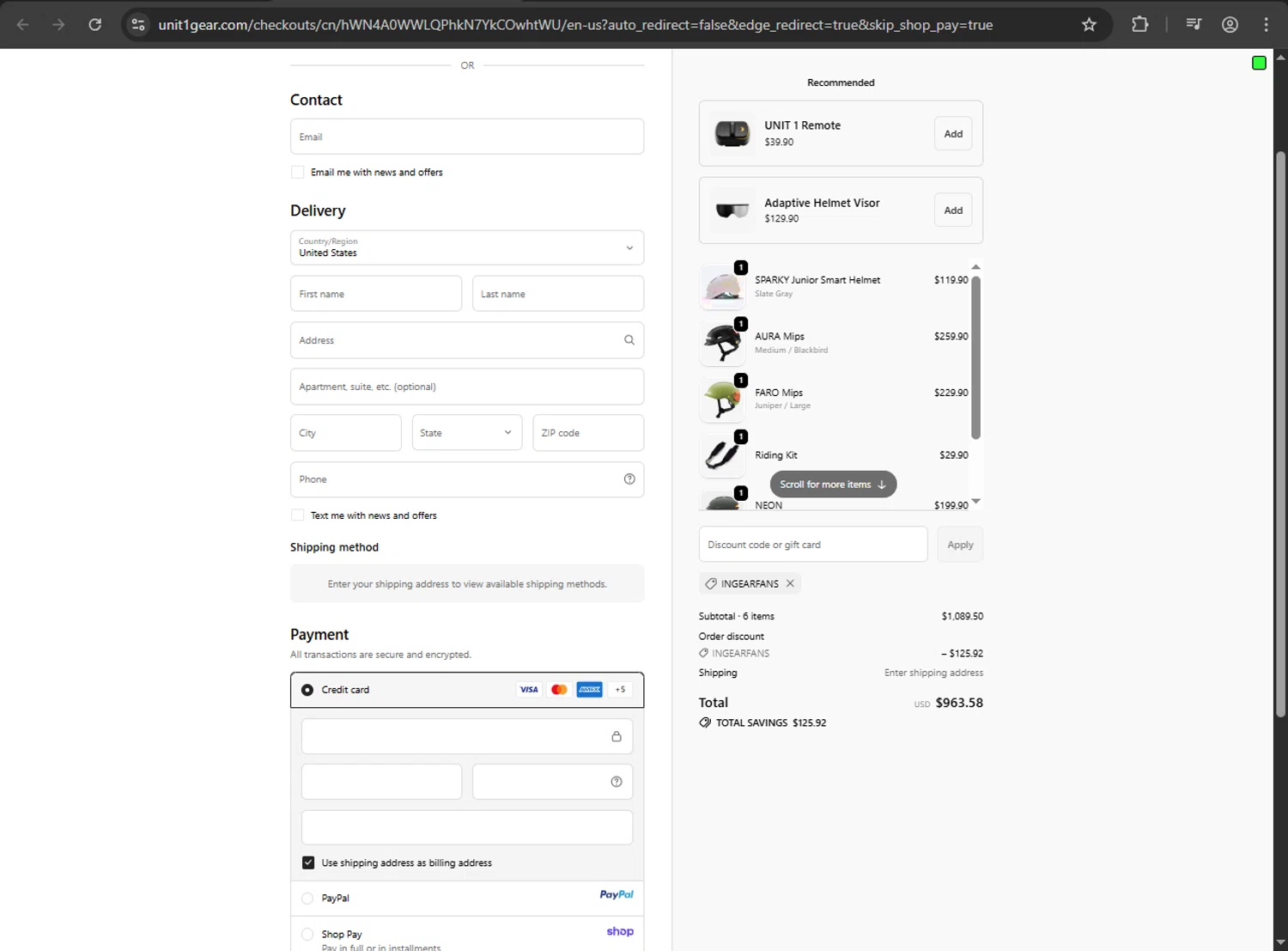Click the card security code field

(x=553, y=782)
